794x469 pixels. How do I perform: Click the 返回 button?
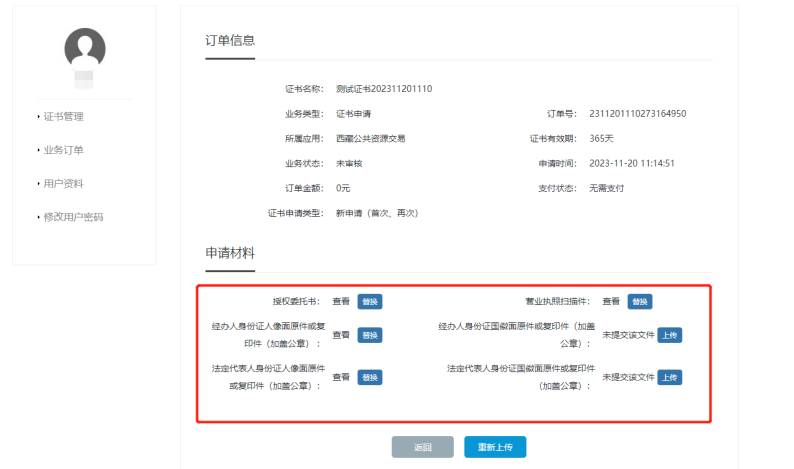pos(422,447)
